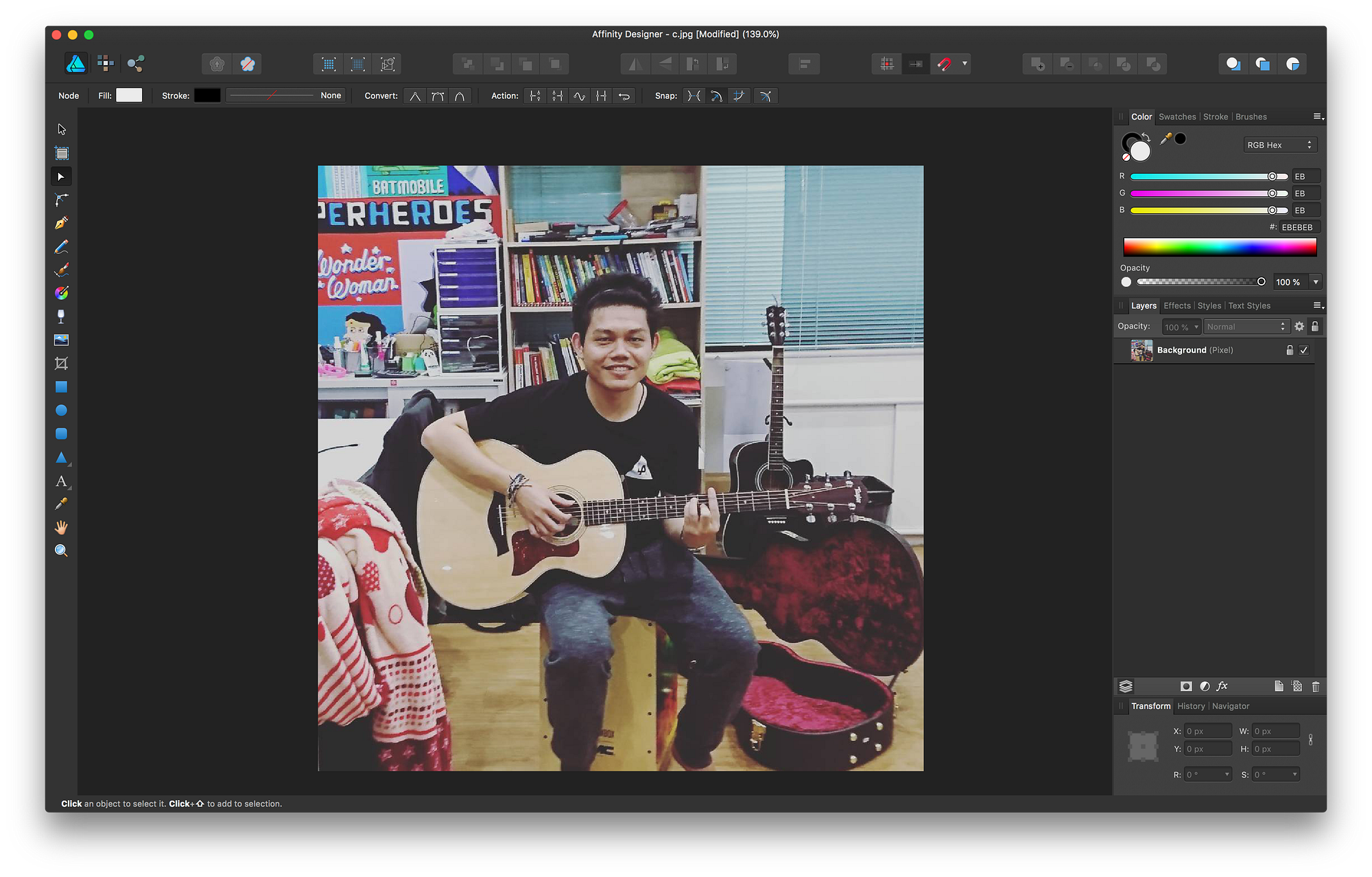Select the Artistic Text tool
1372x877 pixels.
pos(61,481)
